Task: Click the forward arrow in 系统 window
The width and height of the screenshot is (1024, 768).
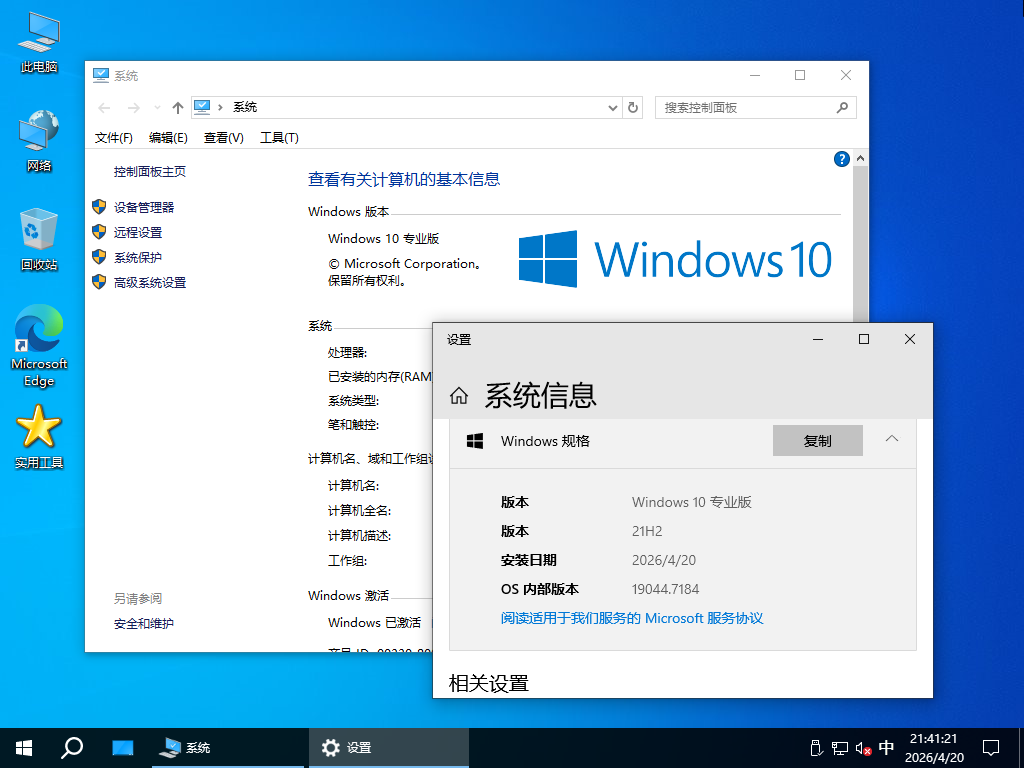Action: coord(133,108)
